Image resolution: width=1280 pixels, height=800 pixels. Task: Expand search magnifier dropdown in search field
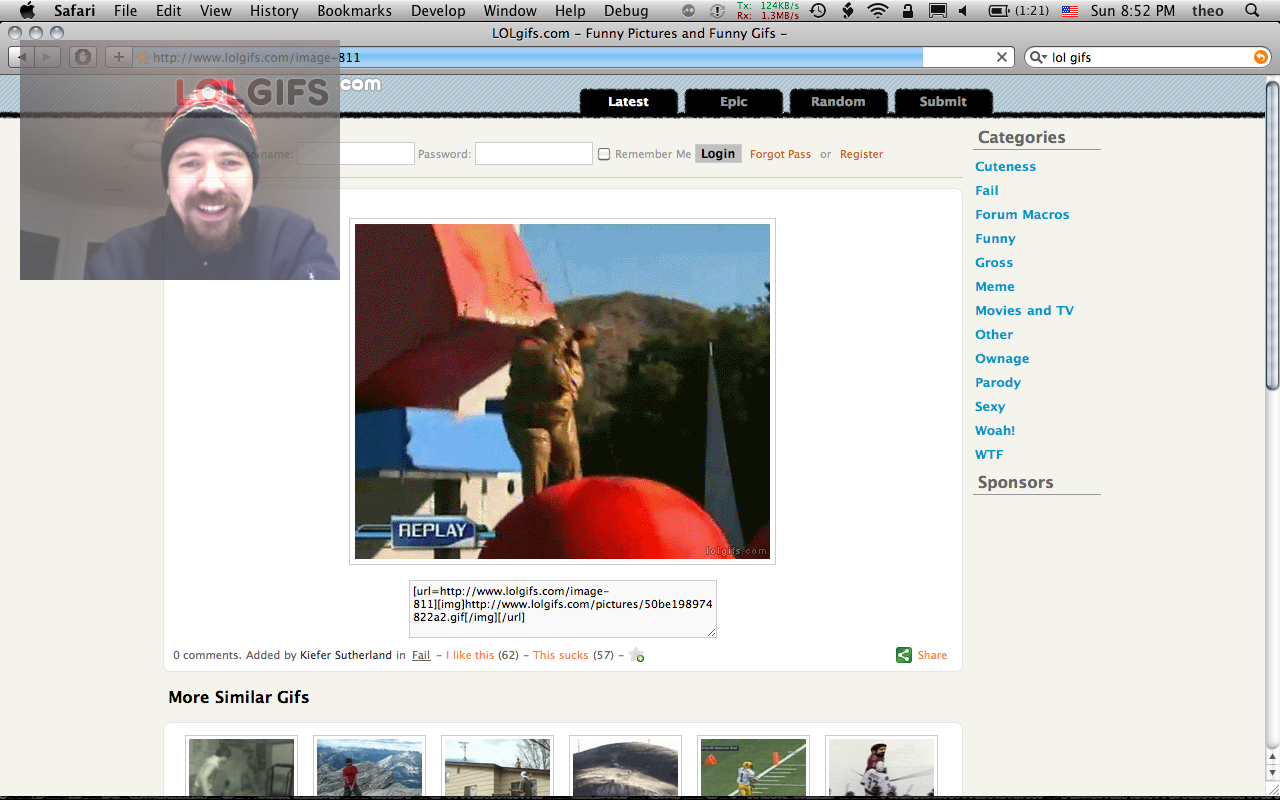click(1039, 57)
